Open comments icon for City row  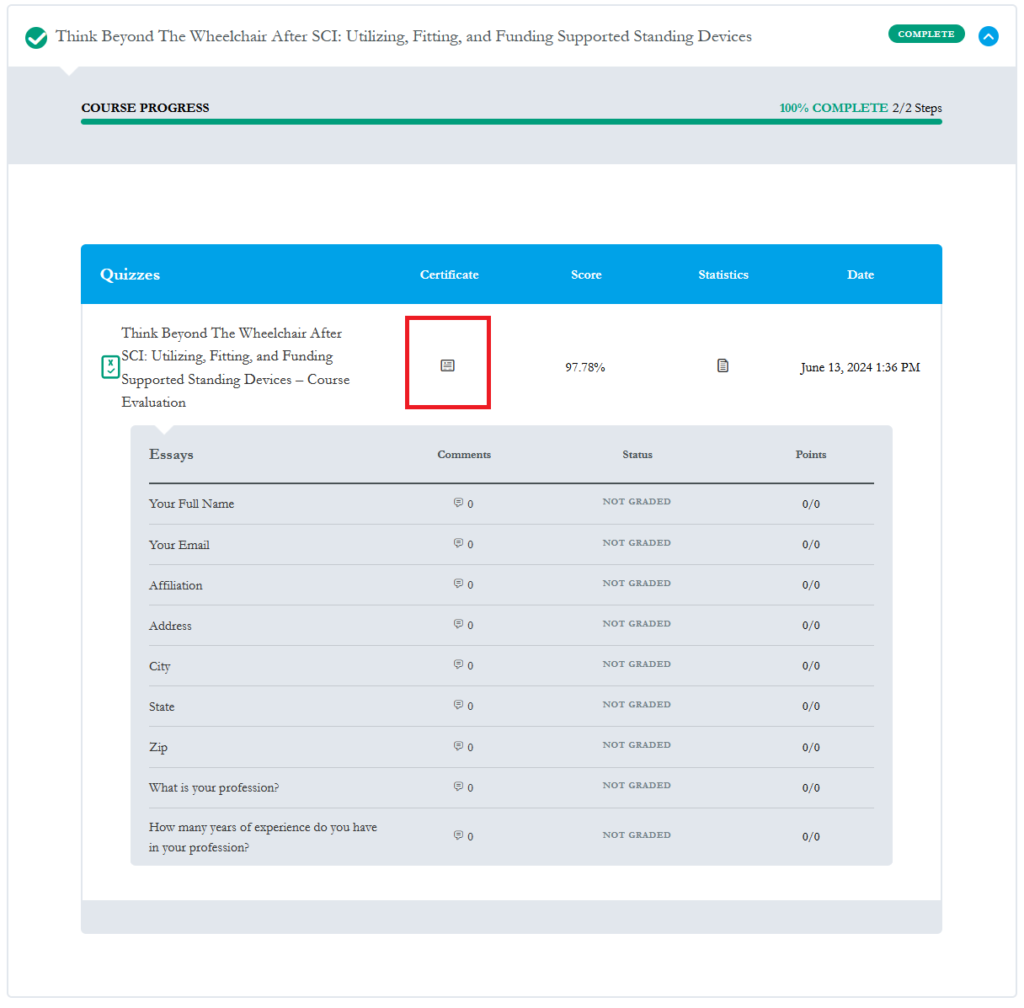(x=458, y=665)
